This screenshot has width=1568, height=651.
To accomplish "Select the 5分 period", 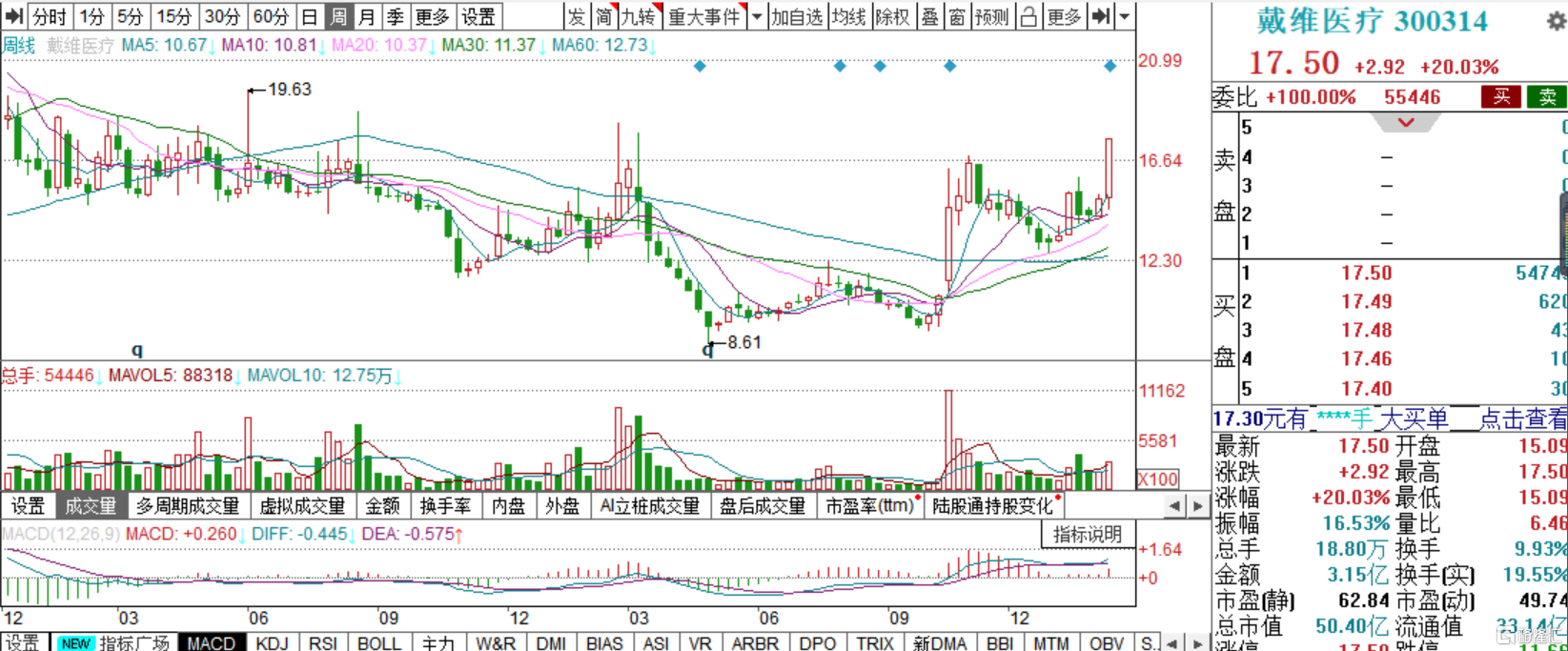I will (130, 16).
